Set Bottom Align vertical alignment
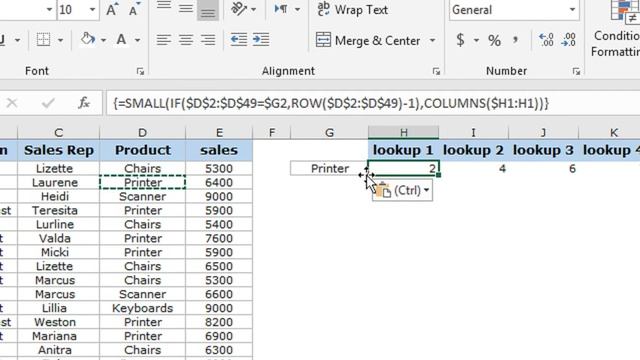The height and width of the screenshot is (360, 640). click(x=208, y=10)
